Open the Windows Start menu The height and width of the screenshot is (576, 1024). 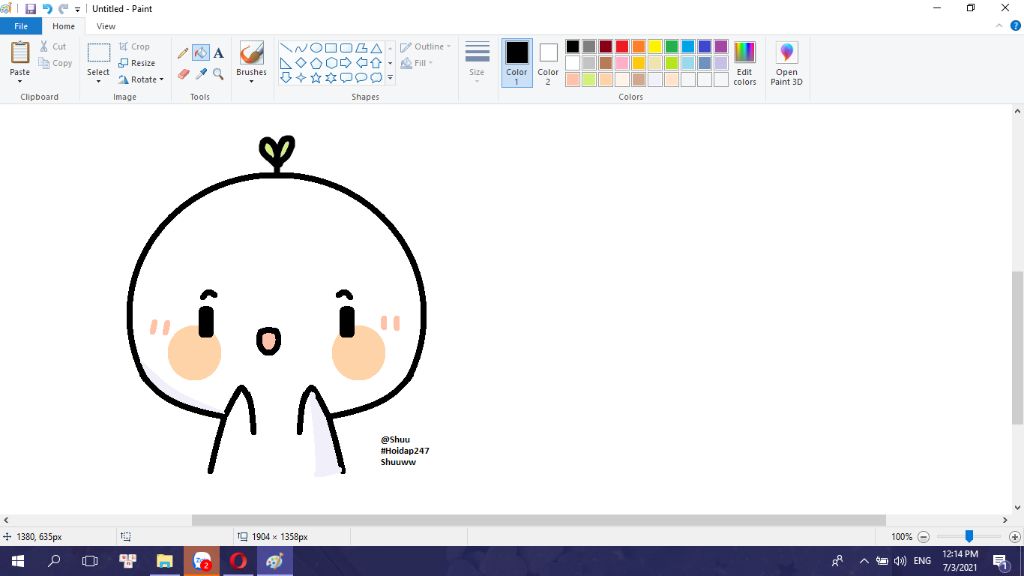[18, 561]
